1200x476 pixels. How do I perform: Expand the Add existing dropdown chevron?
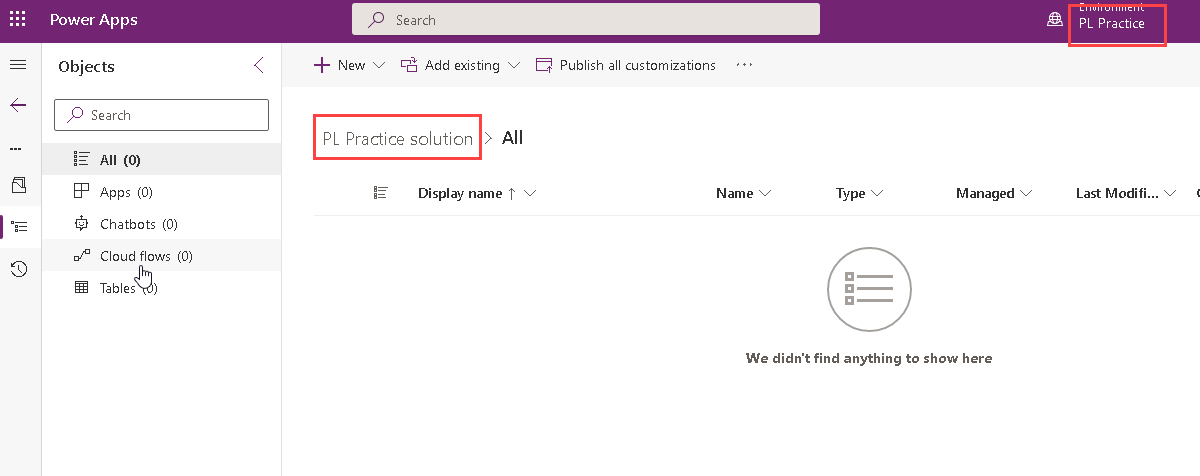click(x=514, y=65)
